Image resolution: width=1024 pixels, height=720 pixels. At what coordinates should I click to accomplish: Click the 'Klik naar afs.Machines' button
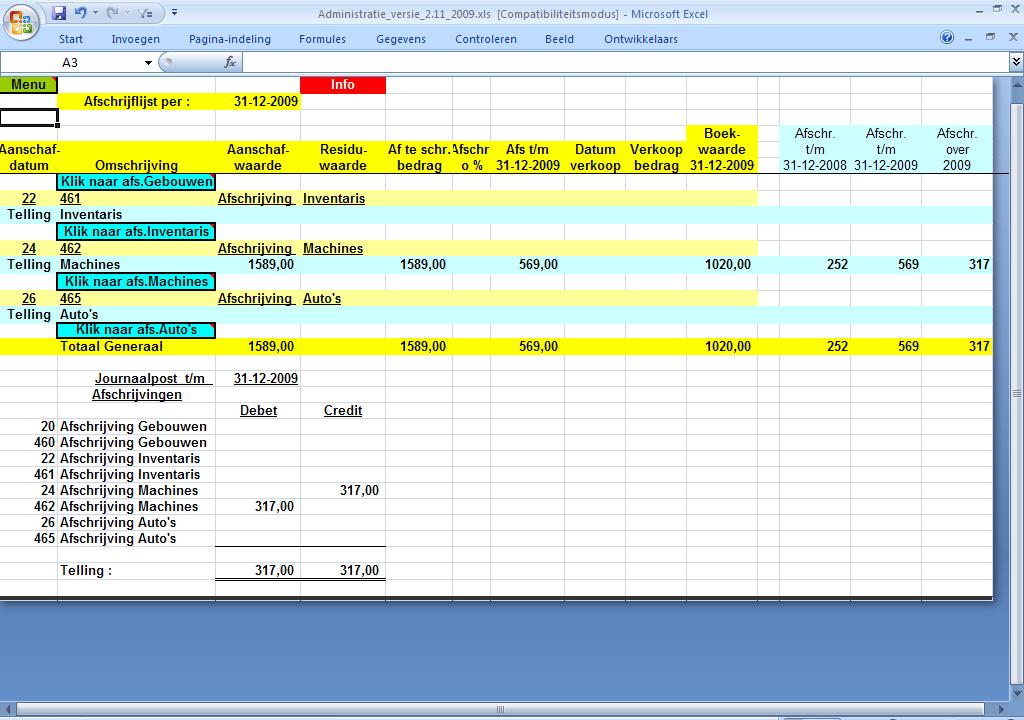pyautogui.click(x=136, y=281)
